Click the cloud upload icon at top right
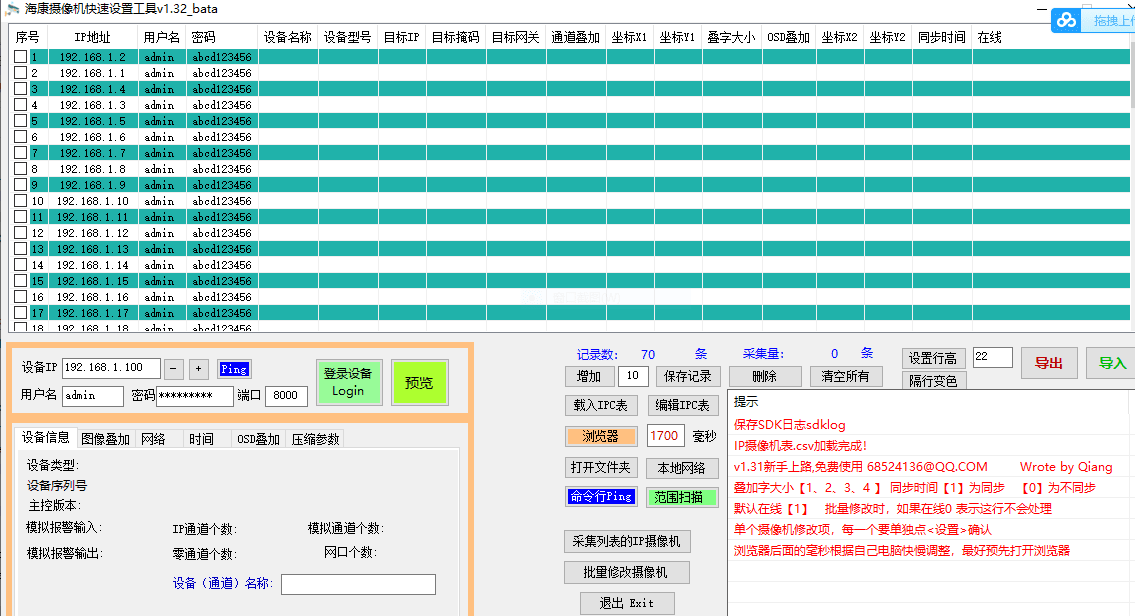 [1066, 20]
